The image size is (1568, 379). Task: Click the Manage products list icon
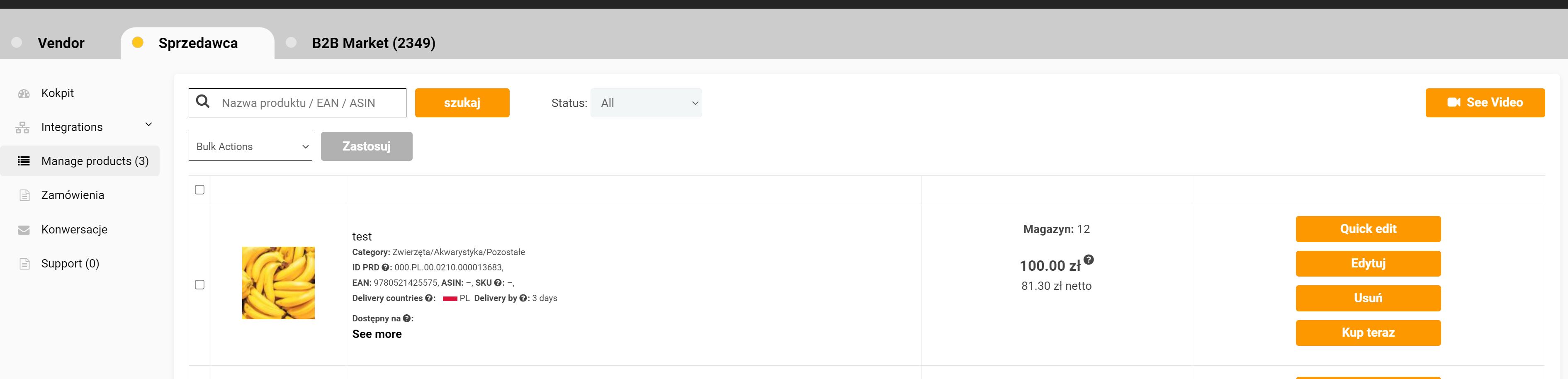24,161
